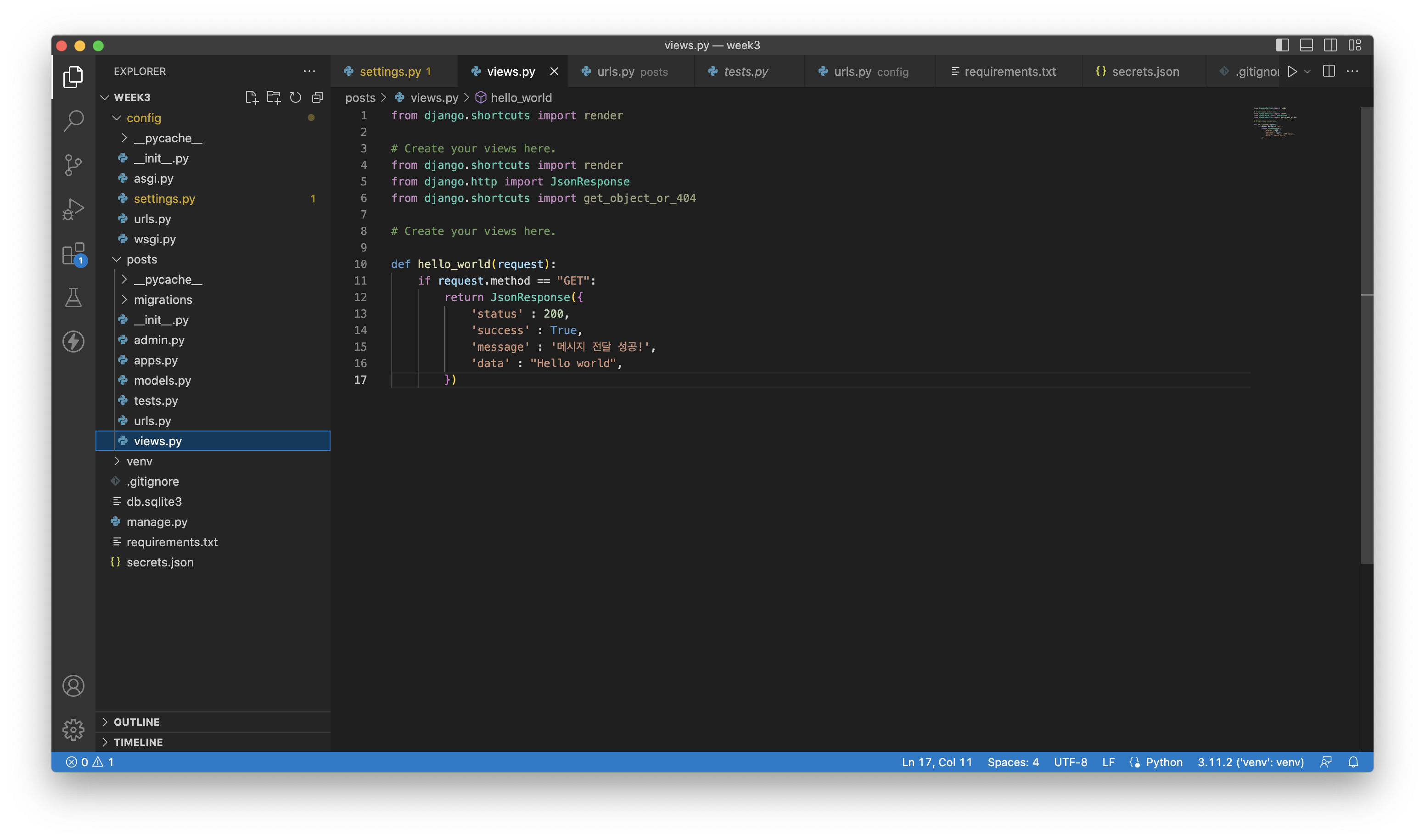Click Spaces: 4 indentation setting
Viewport: 1425px width, 840px height.
1013,762
